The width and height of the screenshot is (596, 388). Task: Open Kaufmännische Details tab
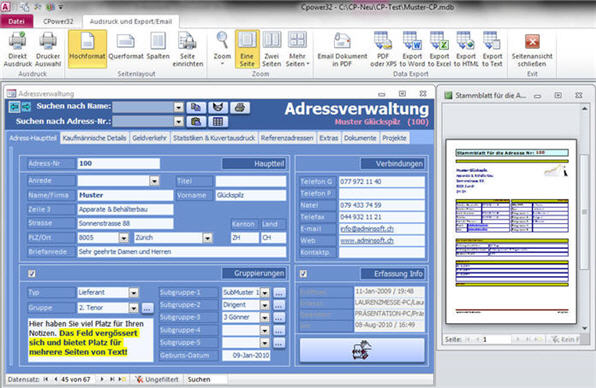click(x=95, y=138)
